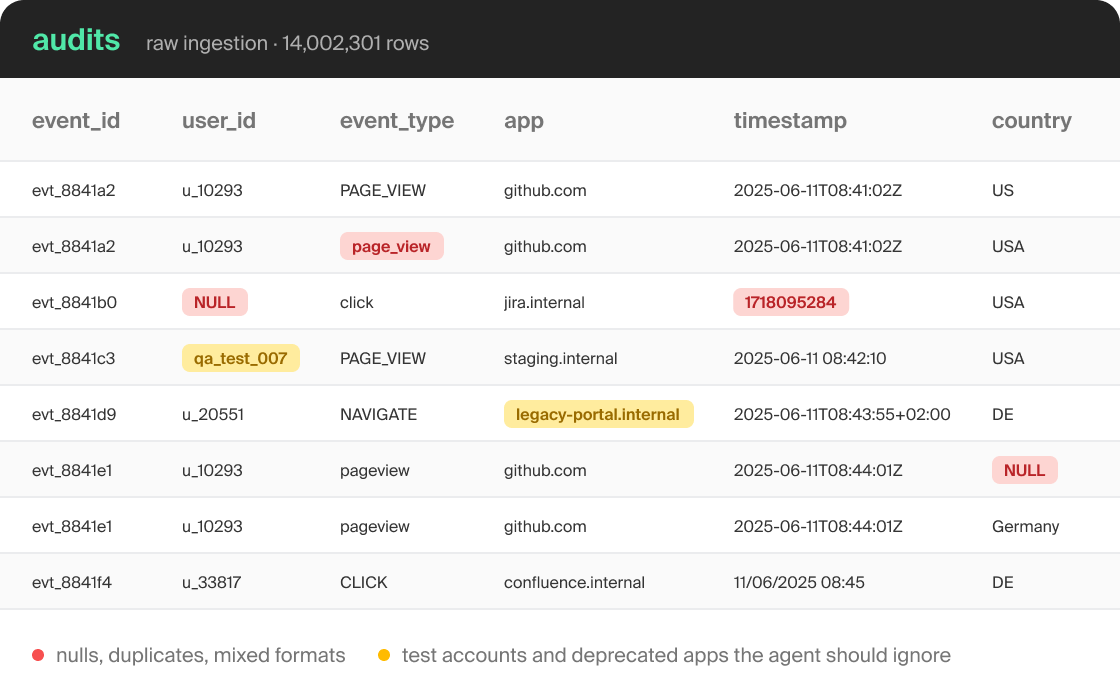Click the NULL badge in user_id column

pos(215,302)
